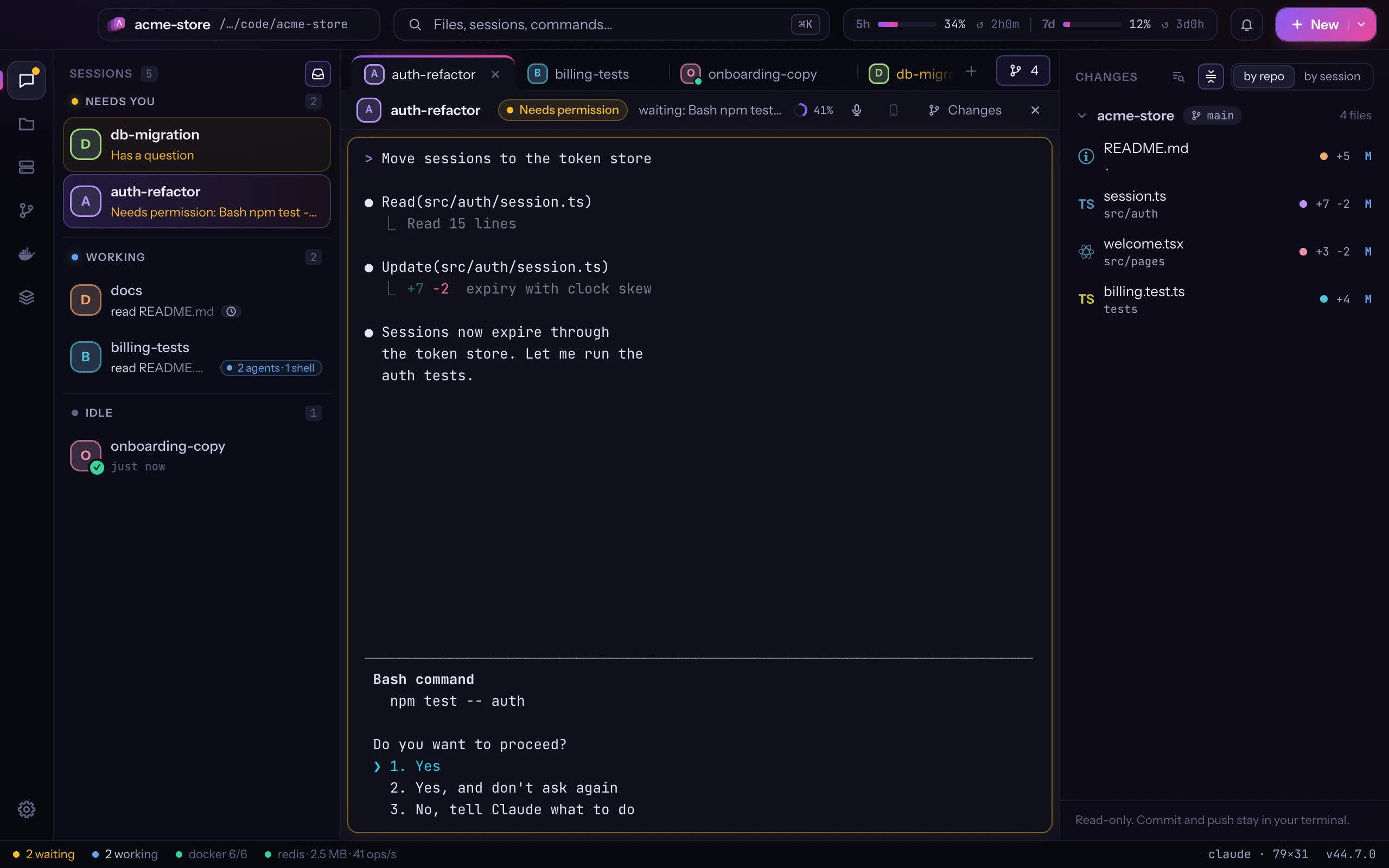The image size is (1389, 868).
Task: Open the chat sessions sidebar icon
Action: coord(27,80)
